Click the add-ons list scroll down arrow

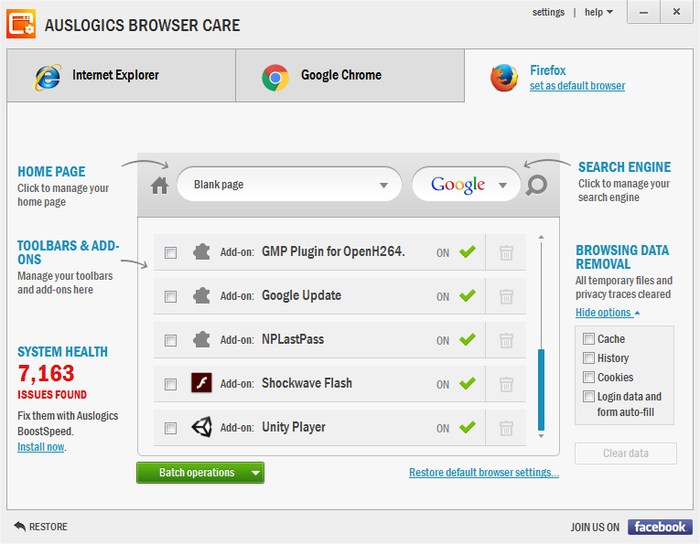[541, 436]
